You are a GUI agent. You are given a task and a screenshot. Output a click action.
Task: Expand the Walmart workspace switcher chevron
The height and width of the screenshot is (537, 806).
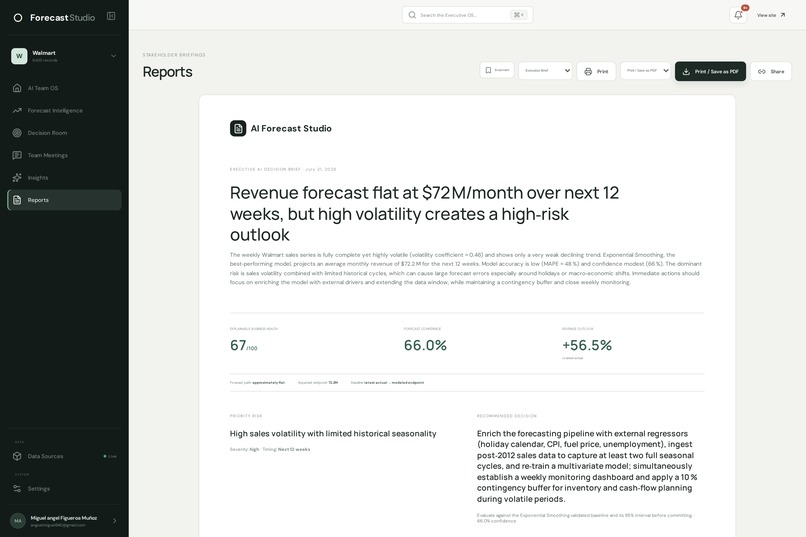pyautogui.click(x=114, y=56)
